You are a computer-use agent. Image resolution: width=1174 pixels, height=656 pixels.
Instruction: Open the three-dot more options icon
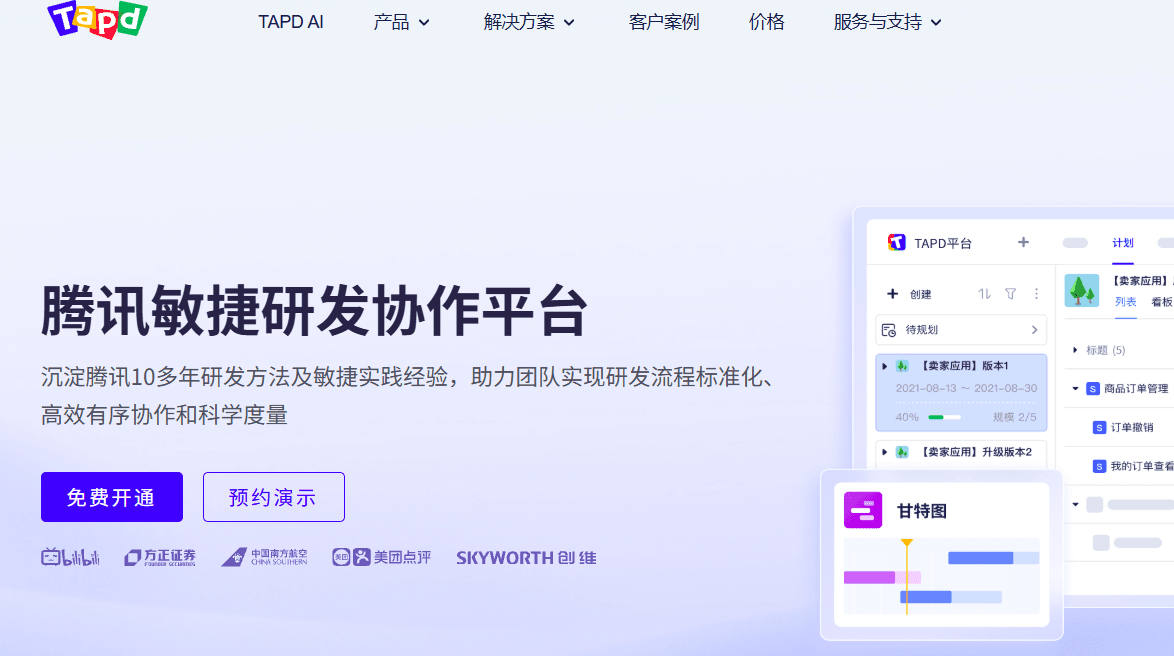pos(1036,294)
